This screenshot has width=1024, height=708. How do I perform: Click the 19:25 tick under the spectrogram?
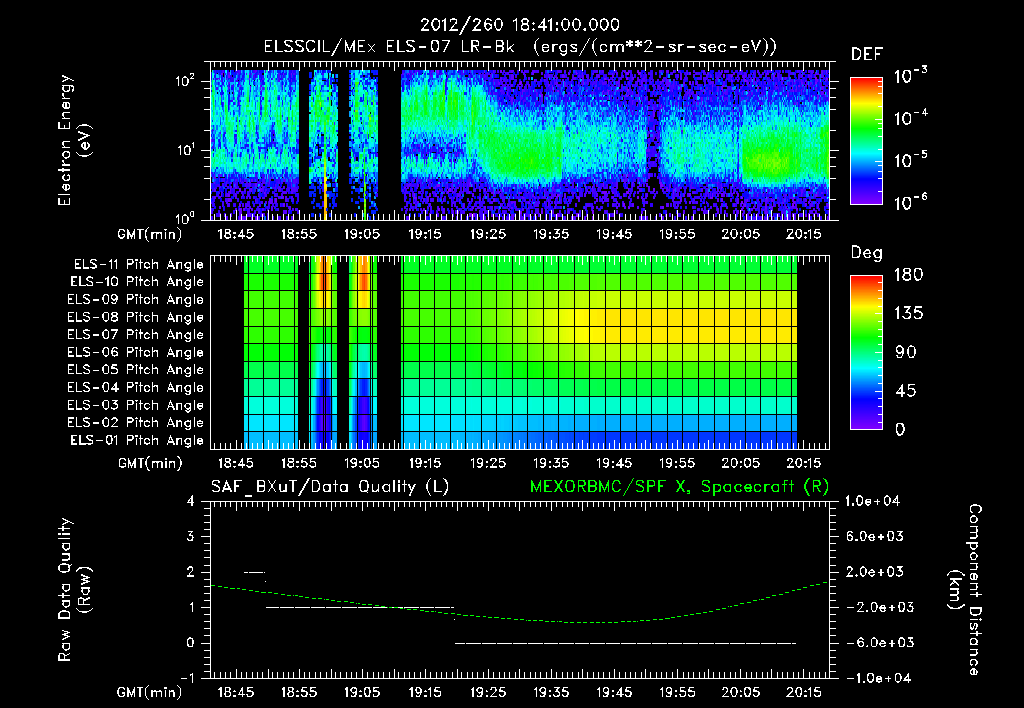click(488, 234)
